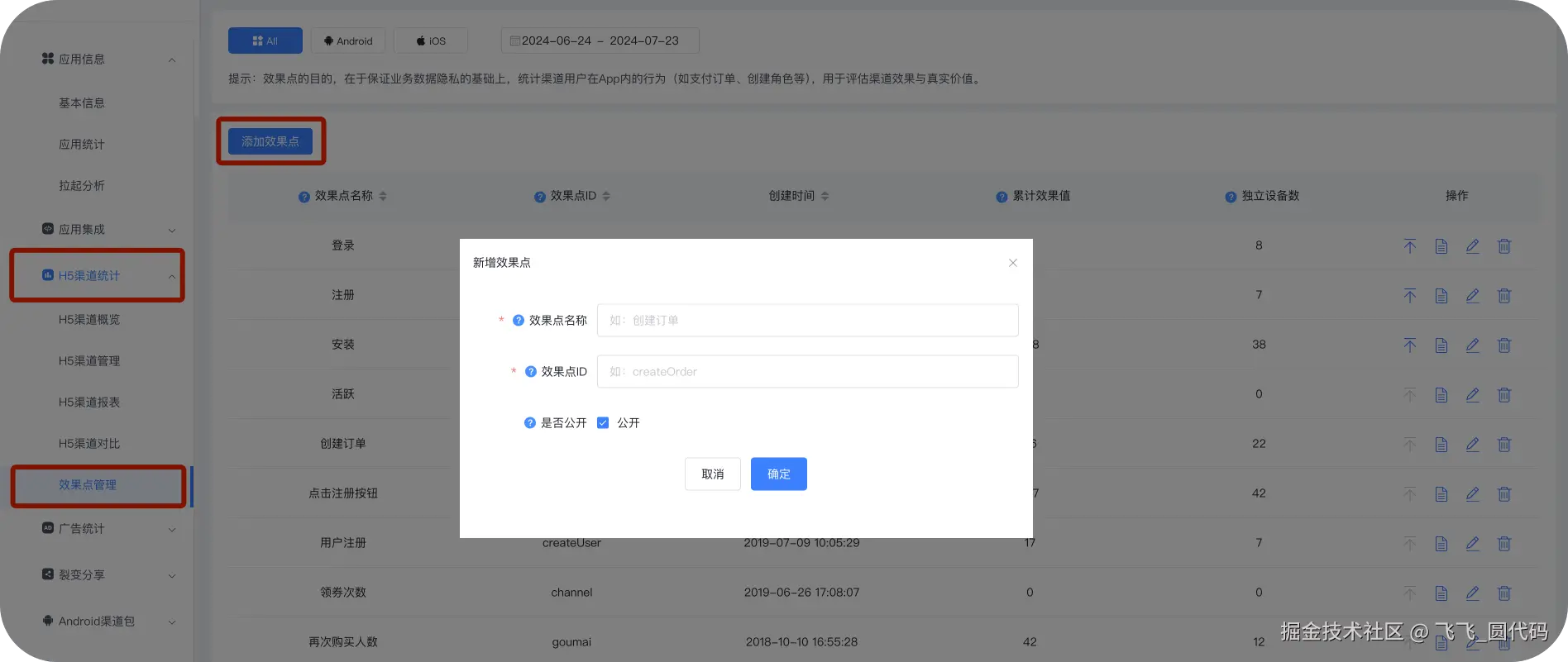Click help icon beside 累计效果值 header
The width and height of the screenshot is (1568, 662).
pos(1002,197)
